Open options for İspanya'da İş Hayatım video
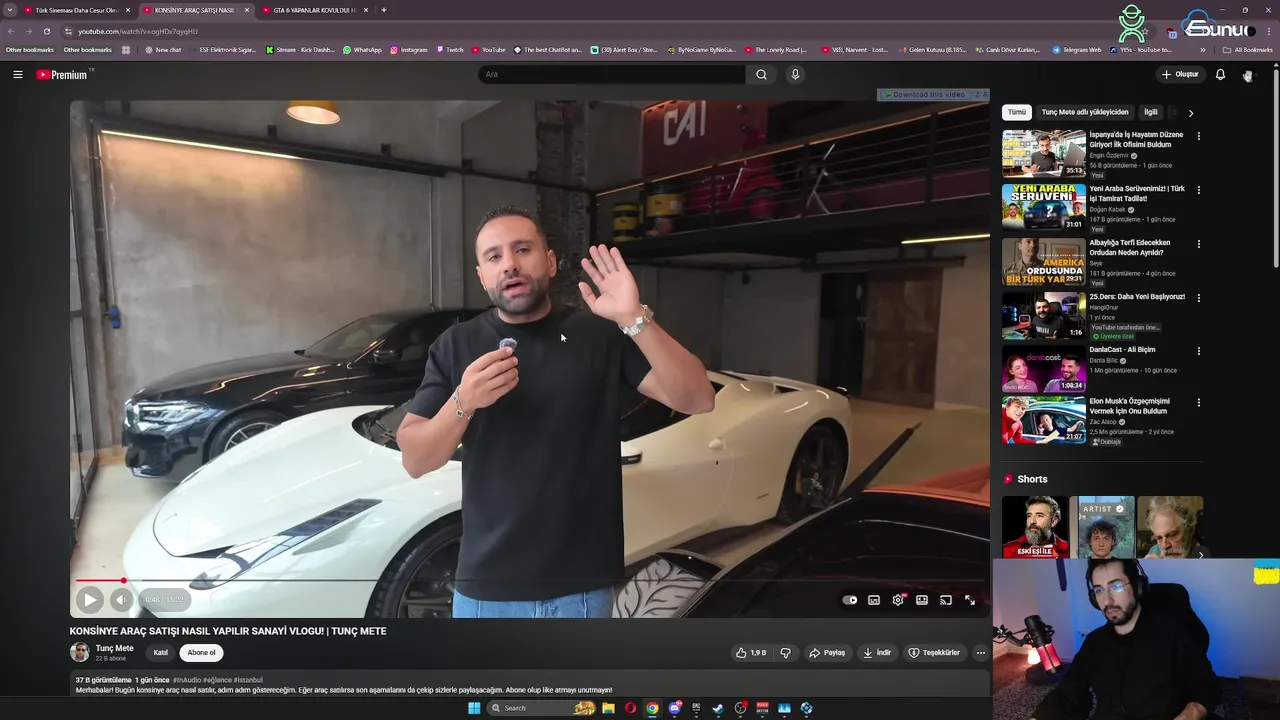 (1199, 136)
